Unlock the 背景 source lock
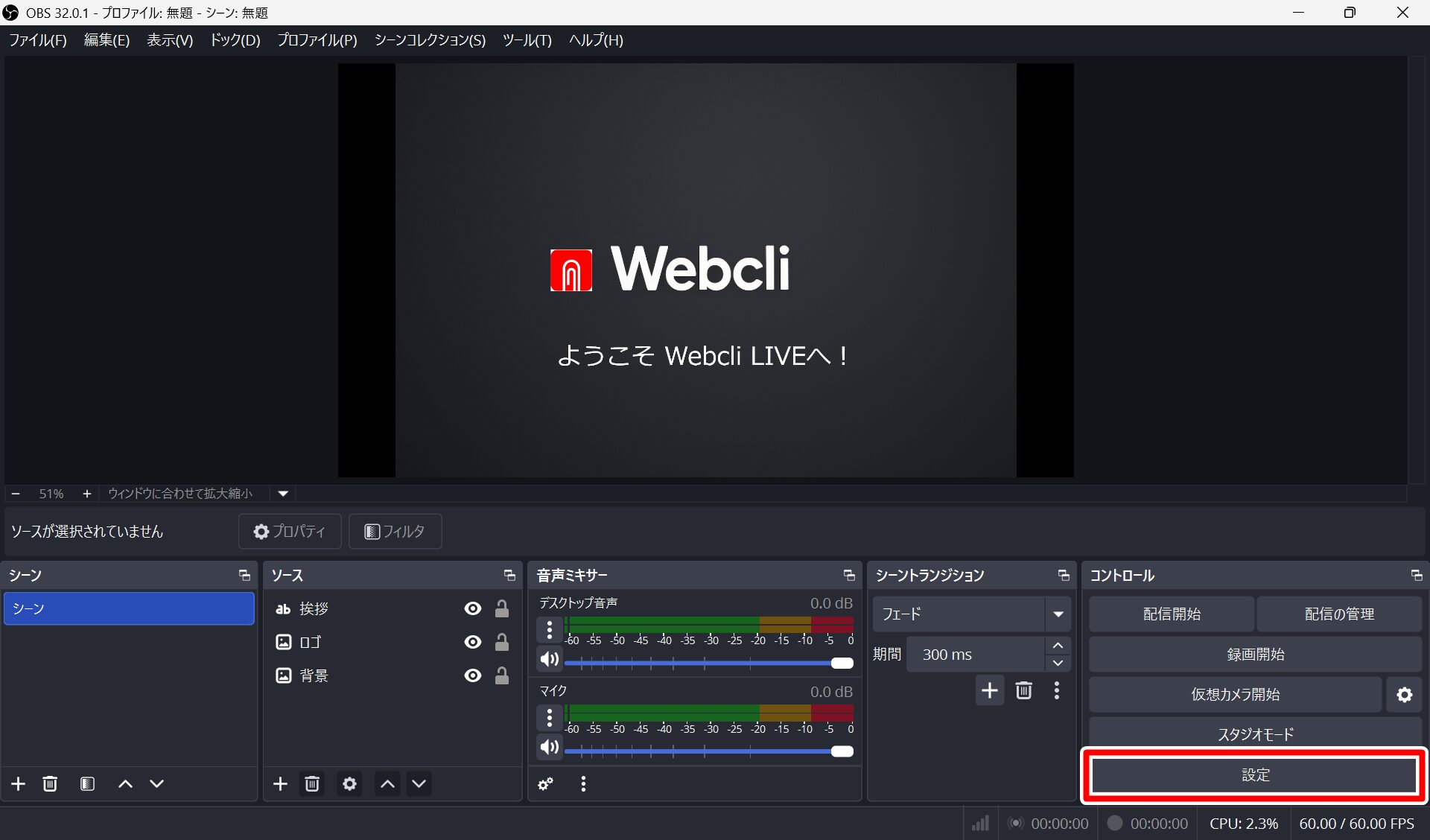The image size is (1430, 840). click(x=502, y=675)
